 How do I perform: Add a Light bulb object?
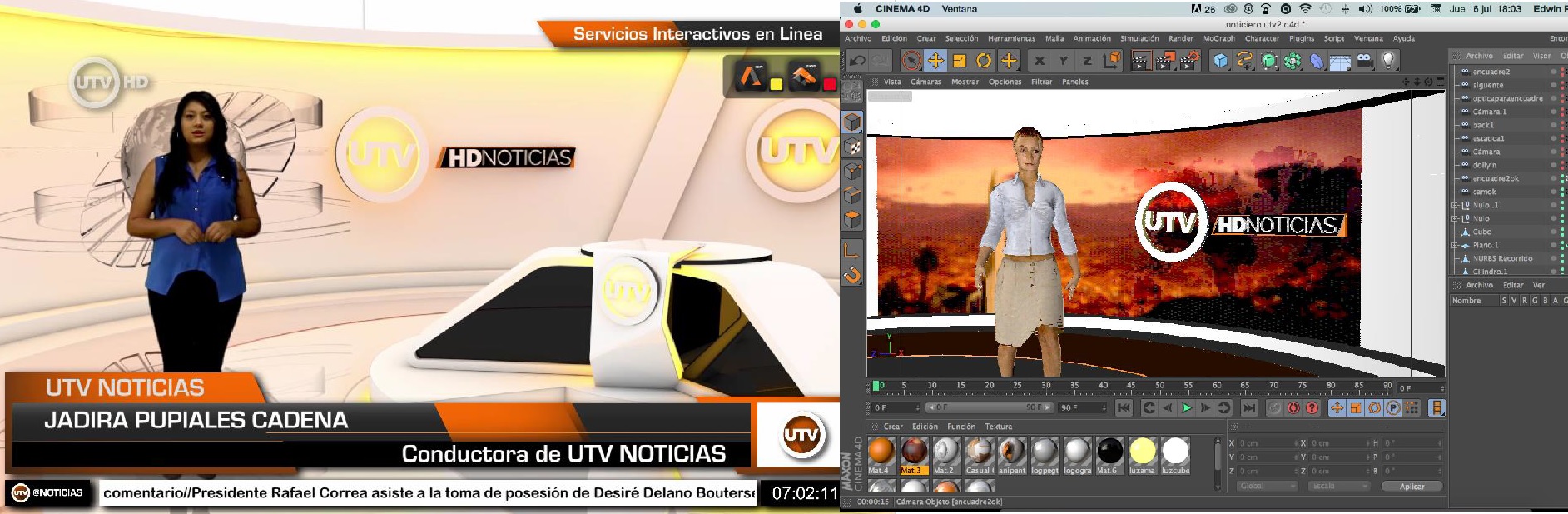pyautogui.click(x=1388, y=60)
